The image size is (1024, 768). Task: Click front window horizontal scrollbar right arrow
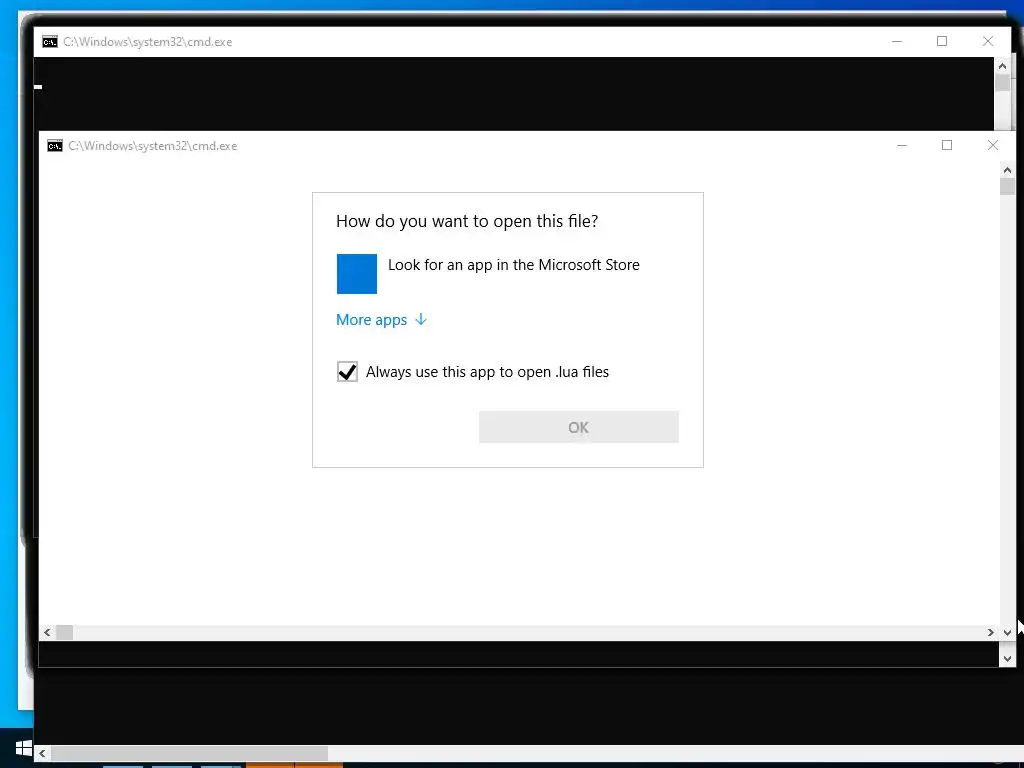point(991,632)
